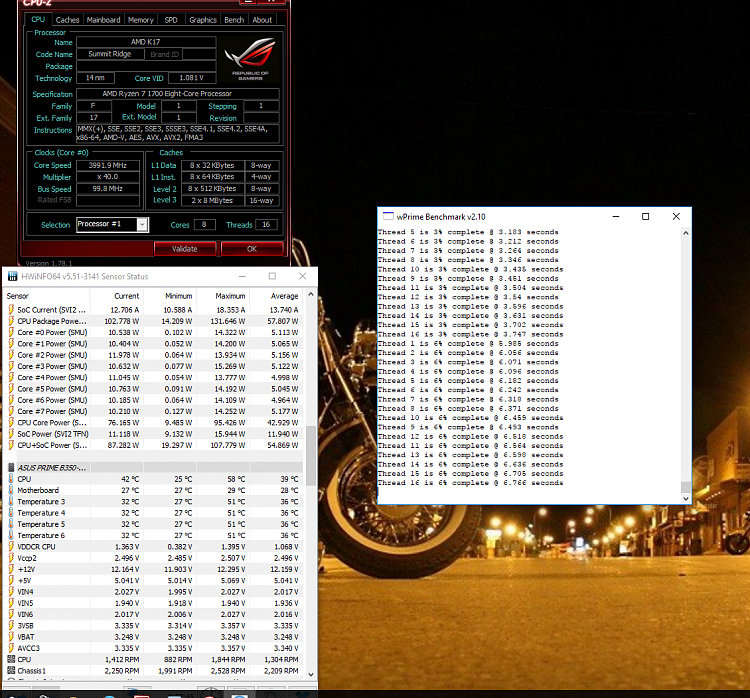Click the Minimum column header

click(x=170, y=296)
